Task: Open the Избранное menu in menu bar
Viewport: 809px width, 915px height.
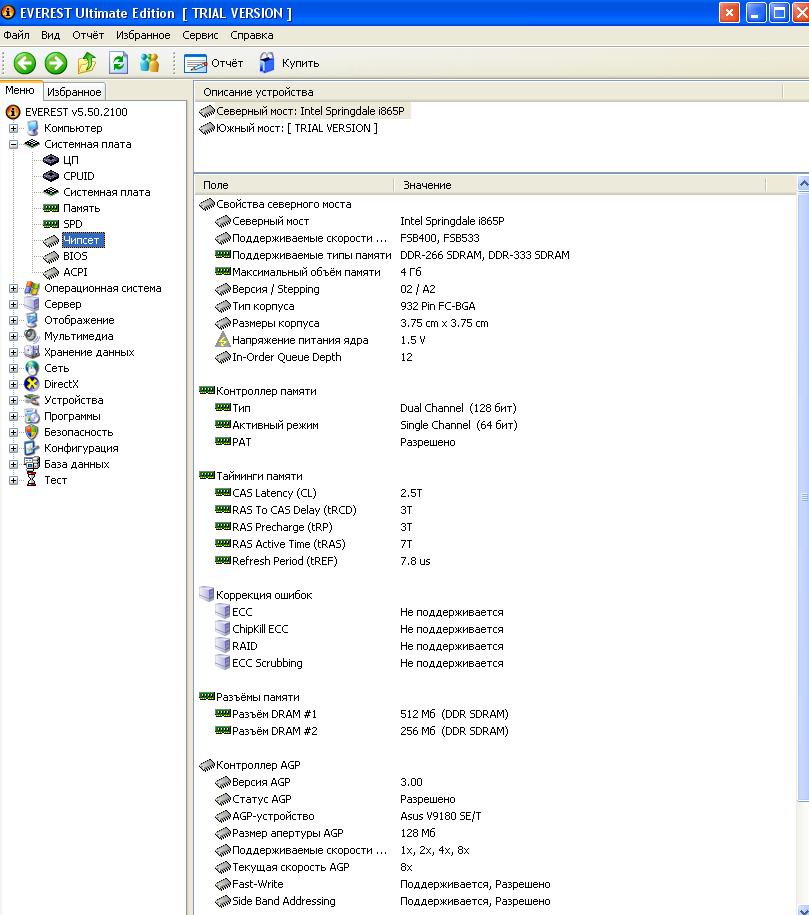Action: [x=143, y=35]
